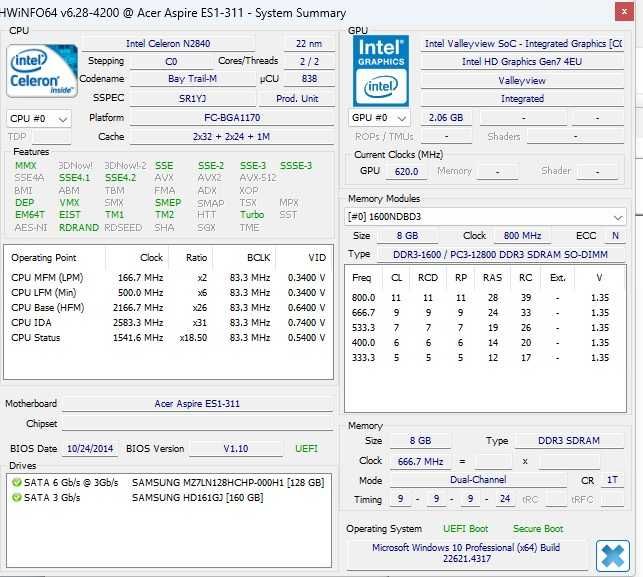The width and height of the screenshot is (643, 577).
Task: Click the Operating Point column header
Action: pos(55,258)
